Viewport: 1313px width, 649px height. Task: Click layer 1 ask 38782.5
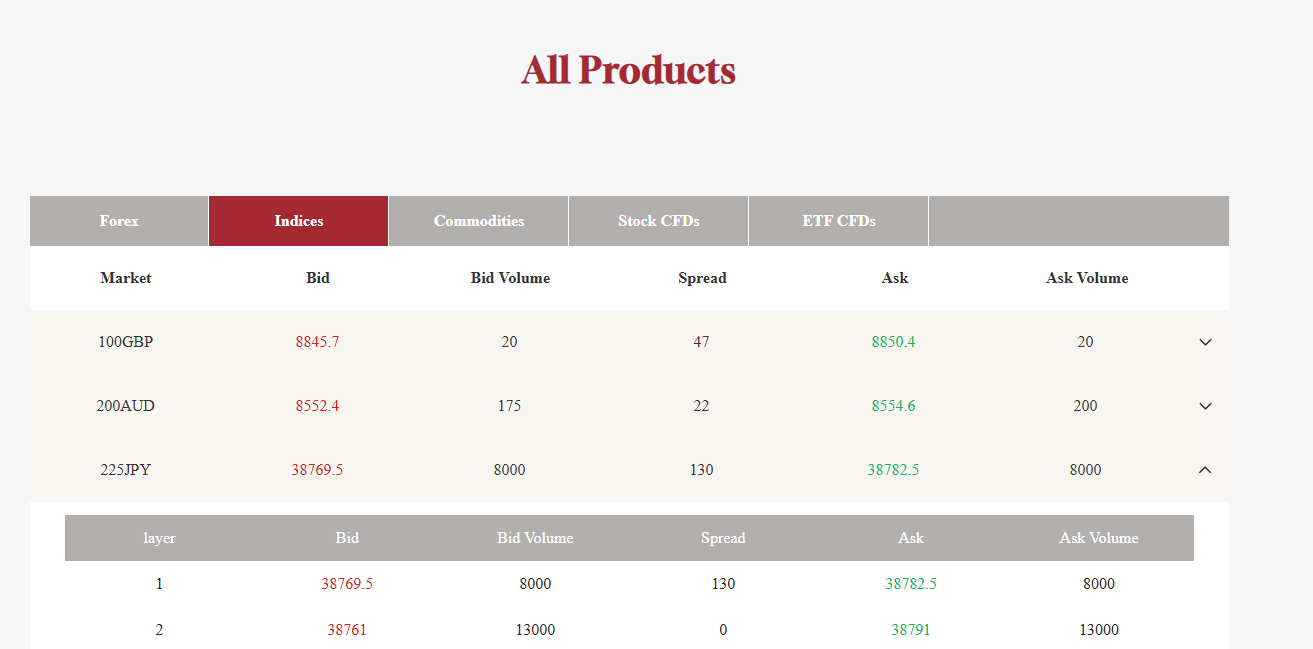[x=911, y=584]
